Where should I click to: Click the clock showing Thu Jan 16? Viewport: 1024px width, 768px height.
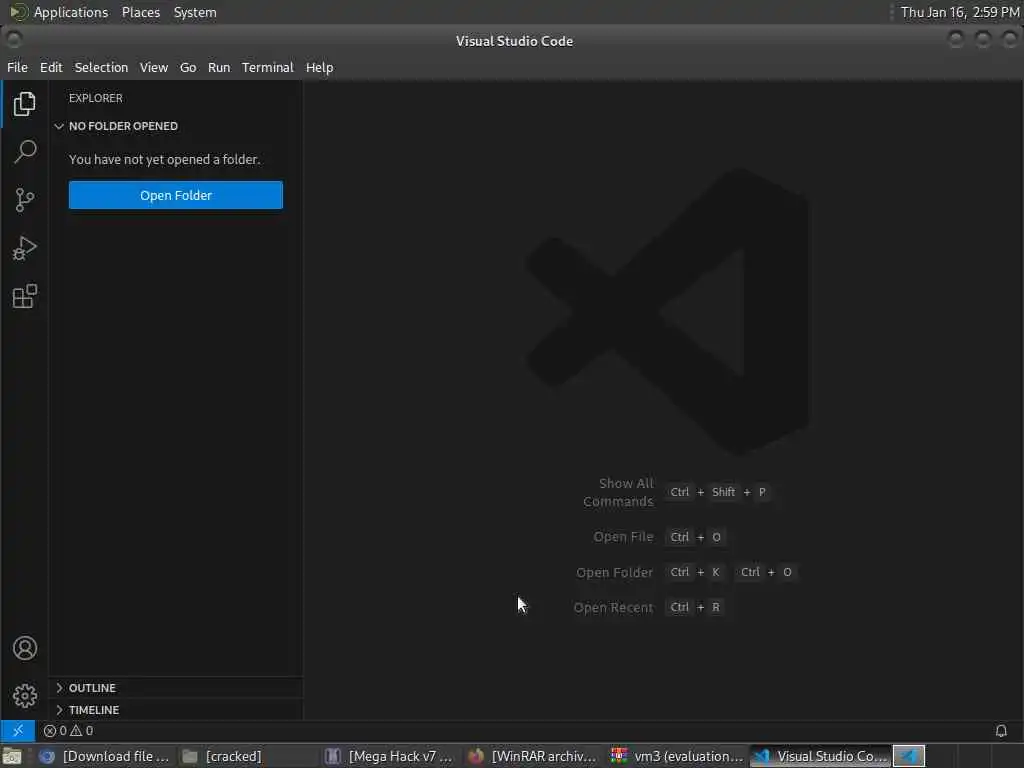pos(959,12)
